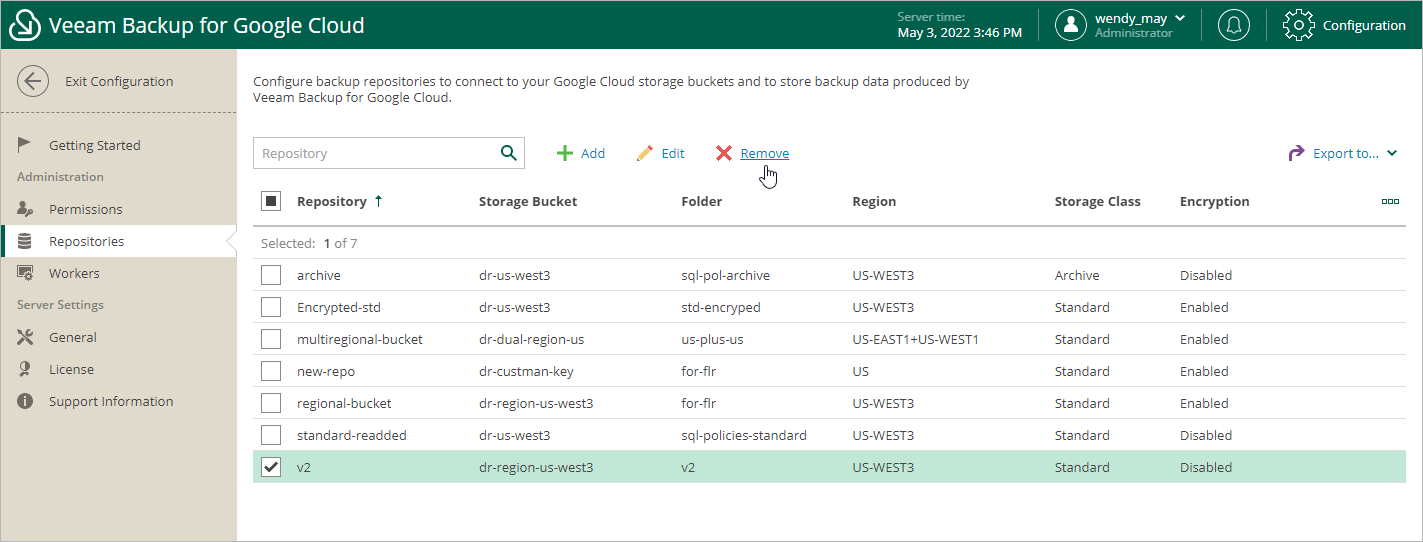
Task: Click the magnifier search icon
Action: 509,153
